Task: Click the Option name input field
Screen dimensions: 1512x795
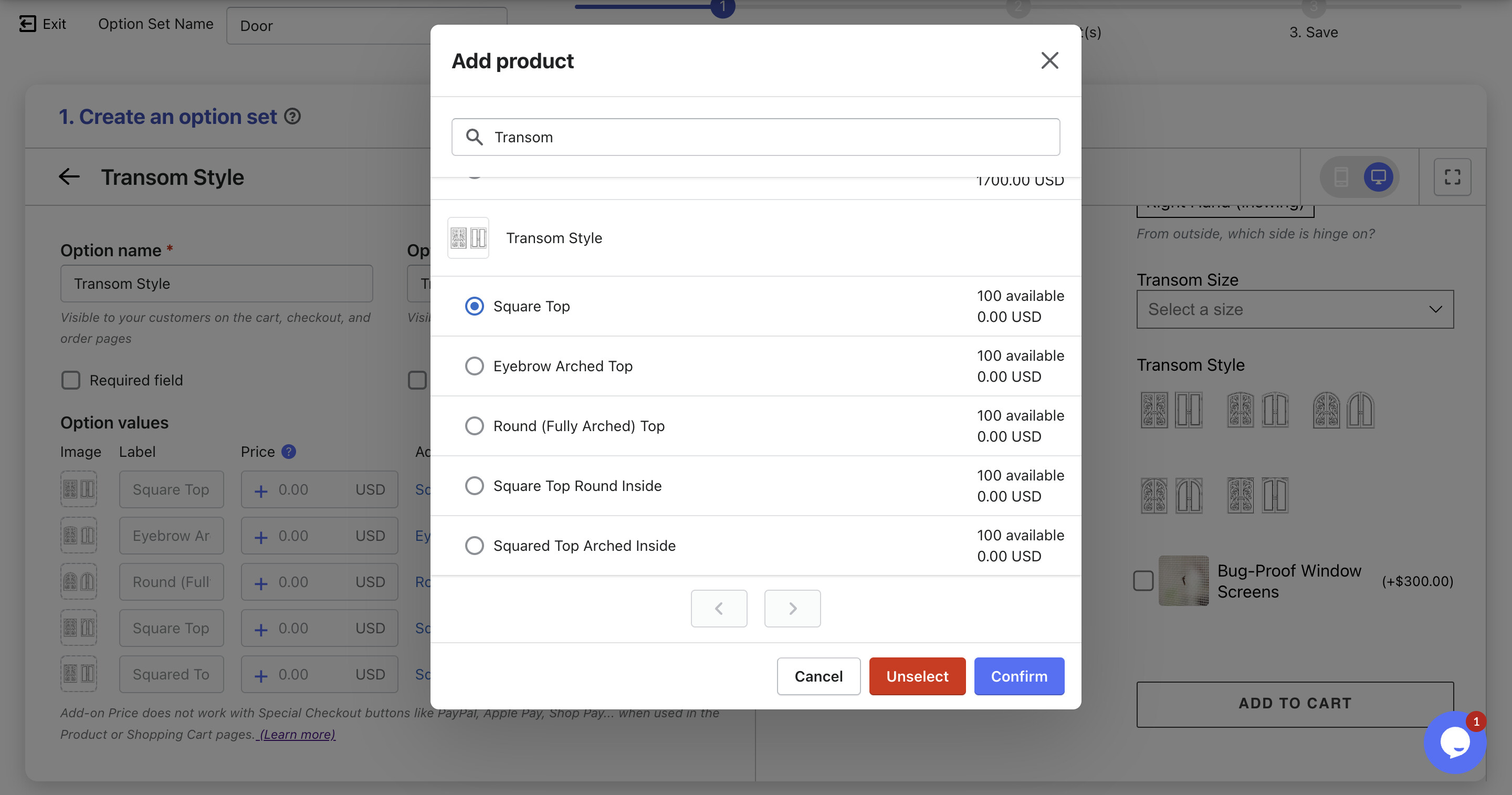Action: click(217, 284)
